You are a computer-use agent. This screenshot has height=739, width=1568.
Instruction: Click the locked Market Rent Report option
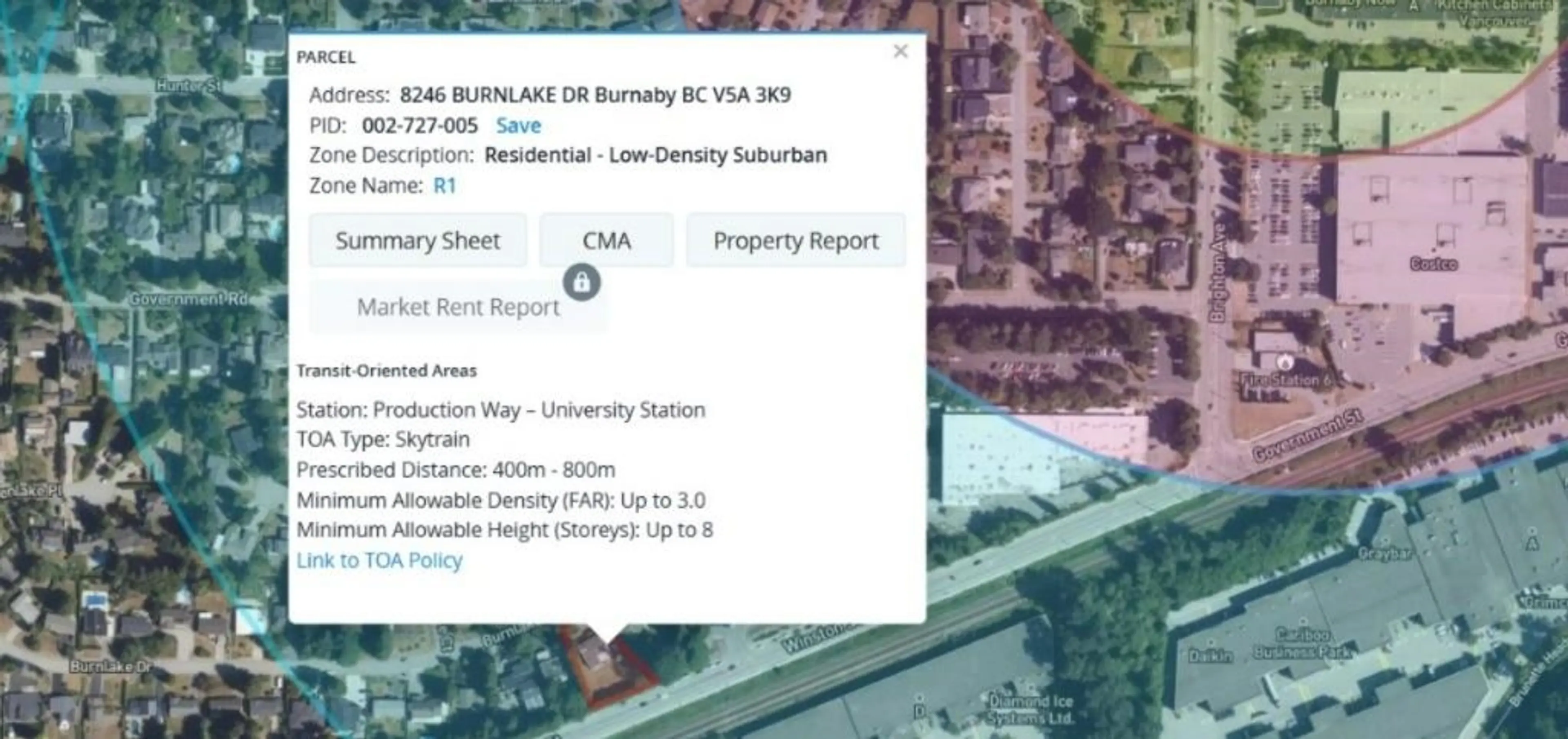[x=458, y=306]
